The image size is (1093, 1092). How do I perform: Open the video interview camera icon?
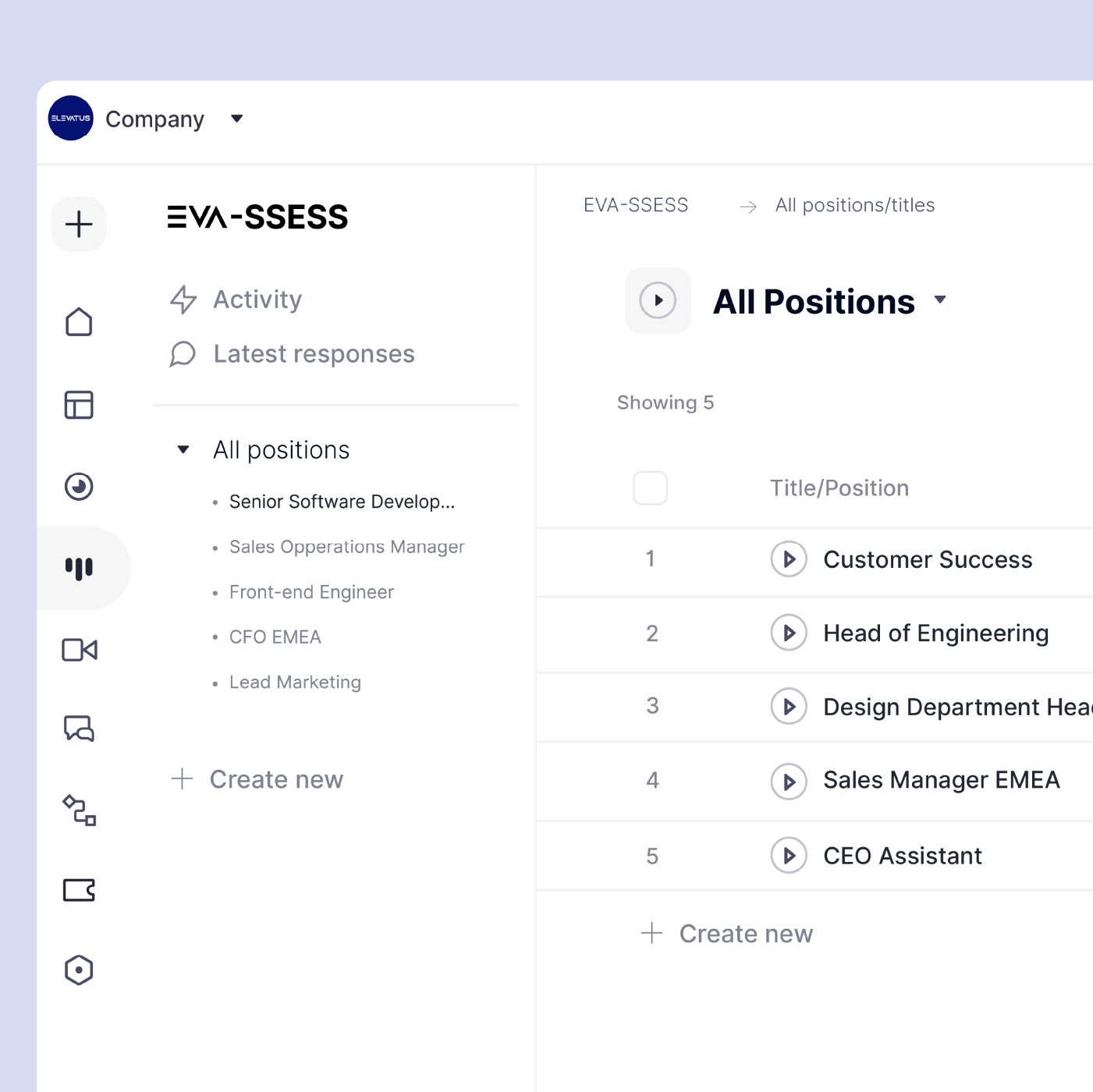pyautogui.click(x=78, y=649)
